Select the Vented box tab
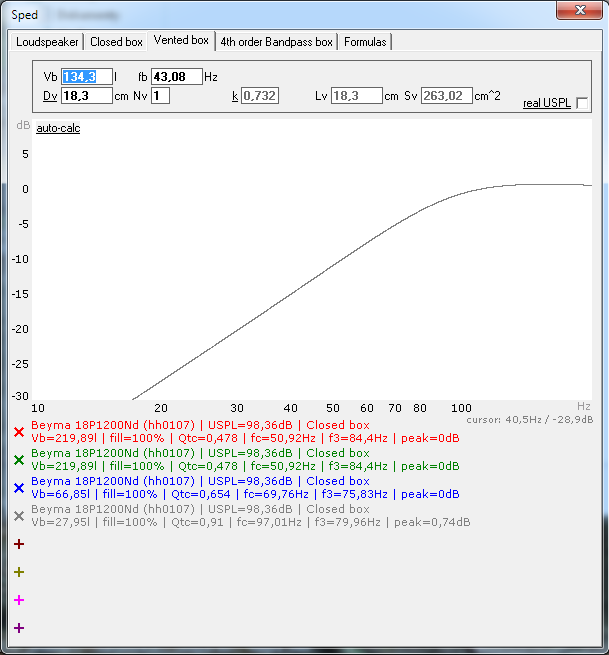The width and height of the screenshot is (609, 655). 181,40
